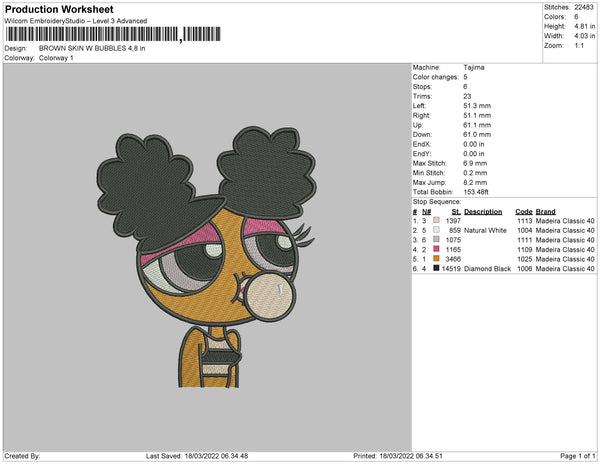Click 'Page 1 of 1' footer text
Screen dimensions: 600x464
578,456
